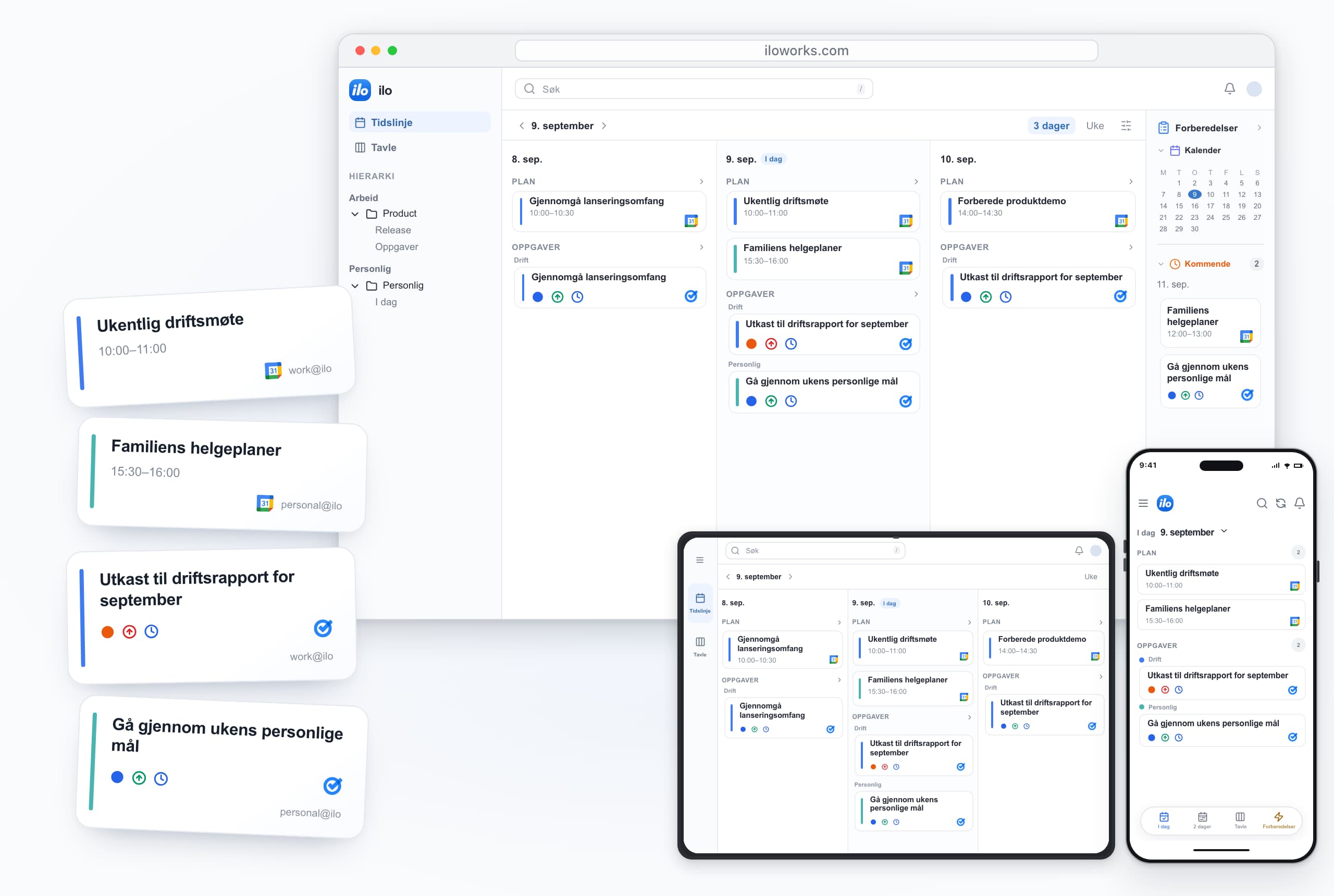Tap Uke button on the tablet

point(1091,577)
